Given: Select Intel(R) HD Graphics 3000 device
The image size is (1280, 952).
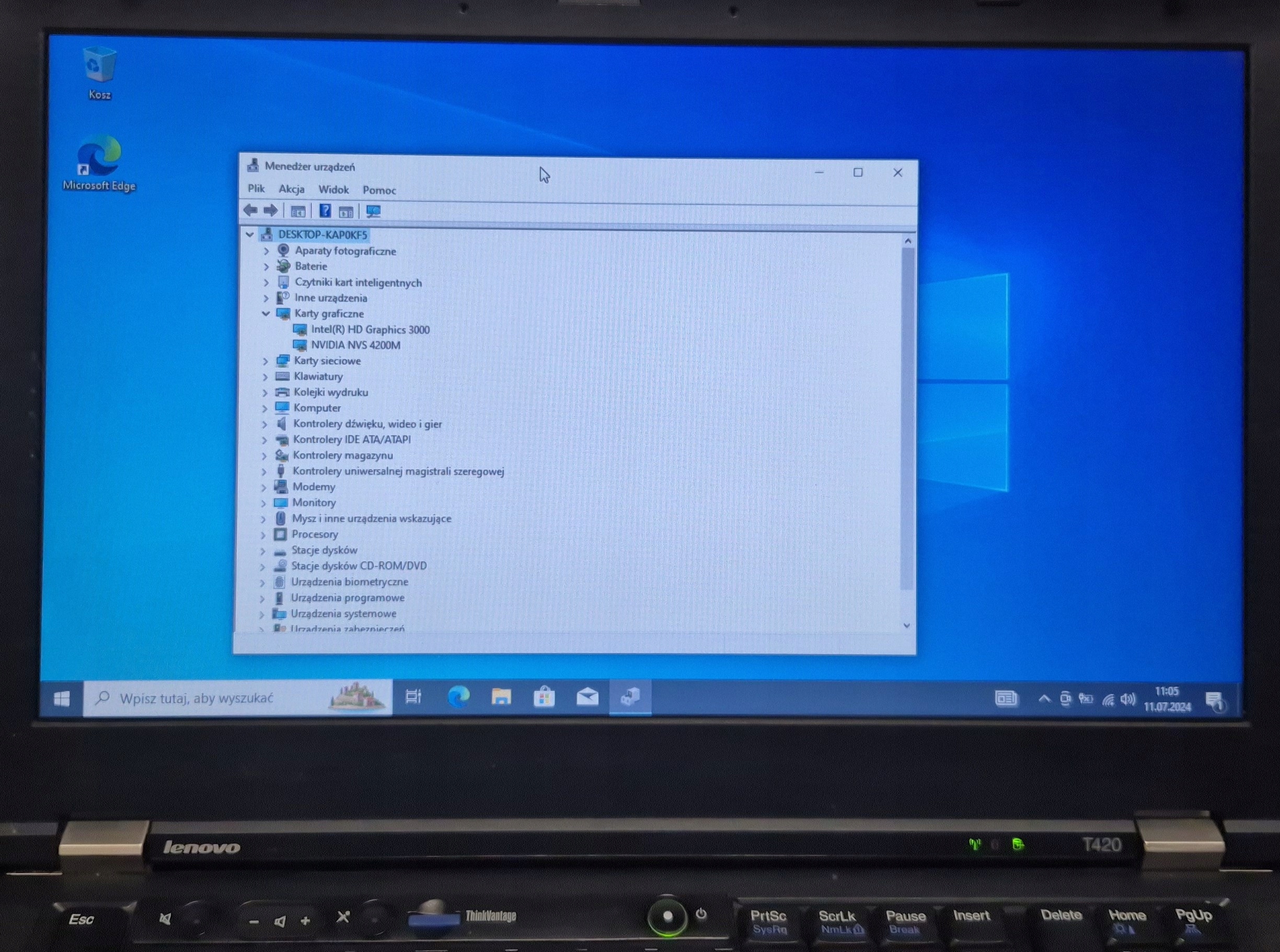Looking at the screenshot, I should tap(370, 330).
